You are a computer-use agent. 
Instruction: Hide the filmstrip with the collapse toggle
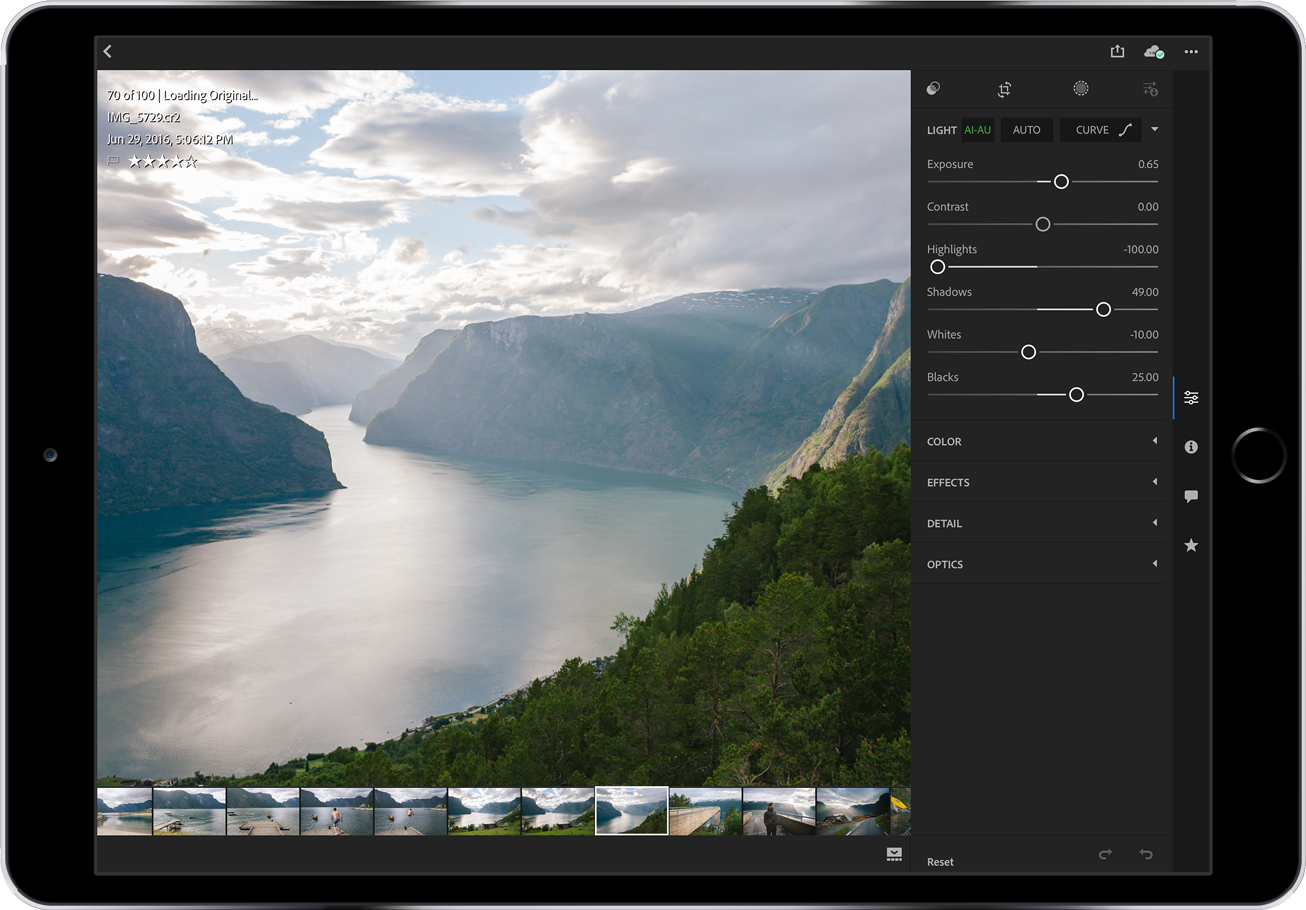(x=893, y=854)
